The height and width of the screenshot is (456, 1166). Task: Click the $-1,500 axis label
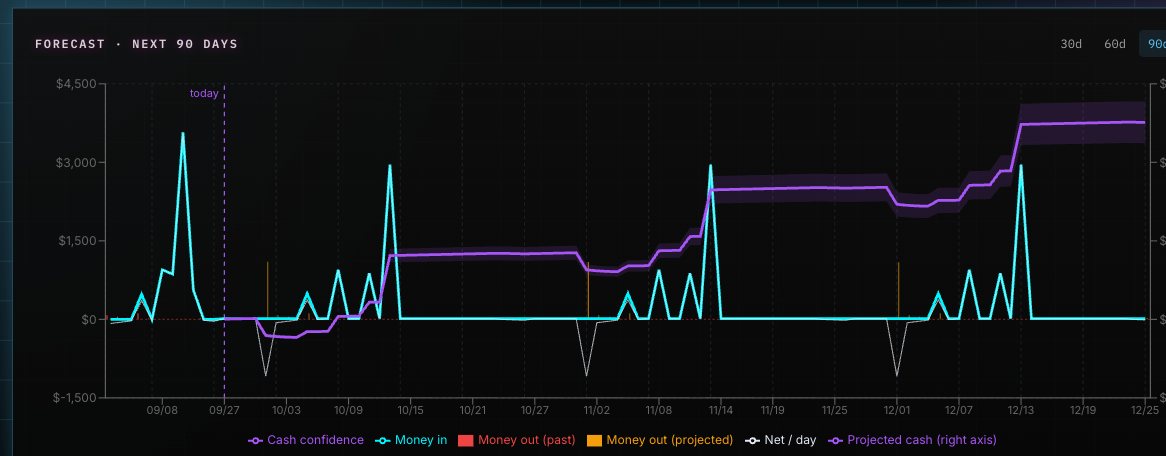[74, 397]
